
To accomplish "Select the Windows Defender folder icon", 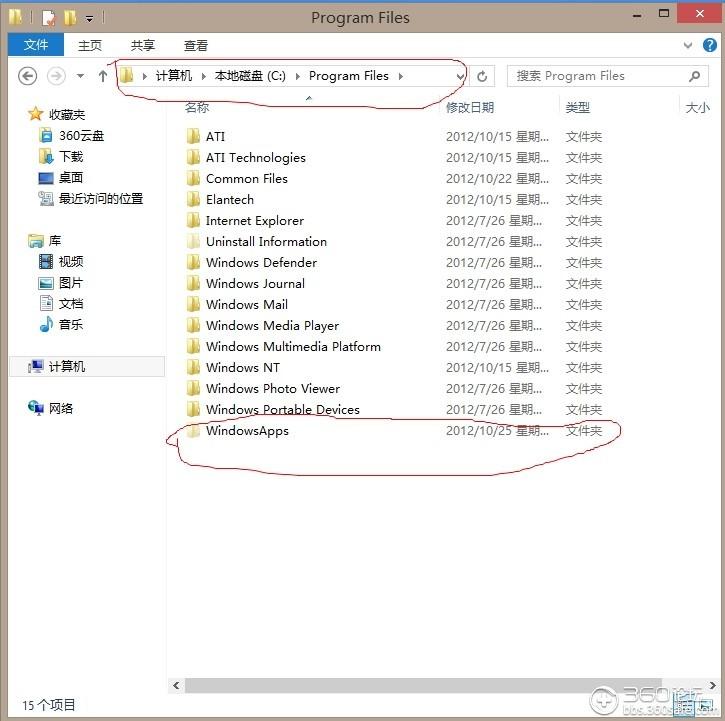I will [x=193, y=262].
